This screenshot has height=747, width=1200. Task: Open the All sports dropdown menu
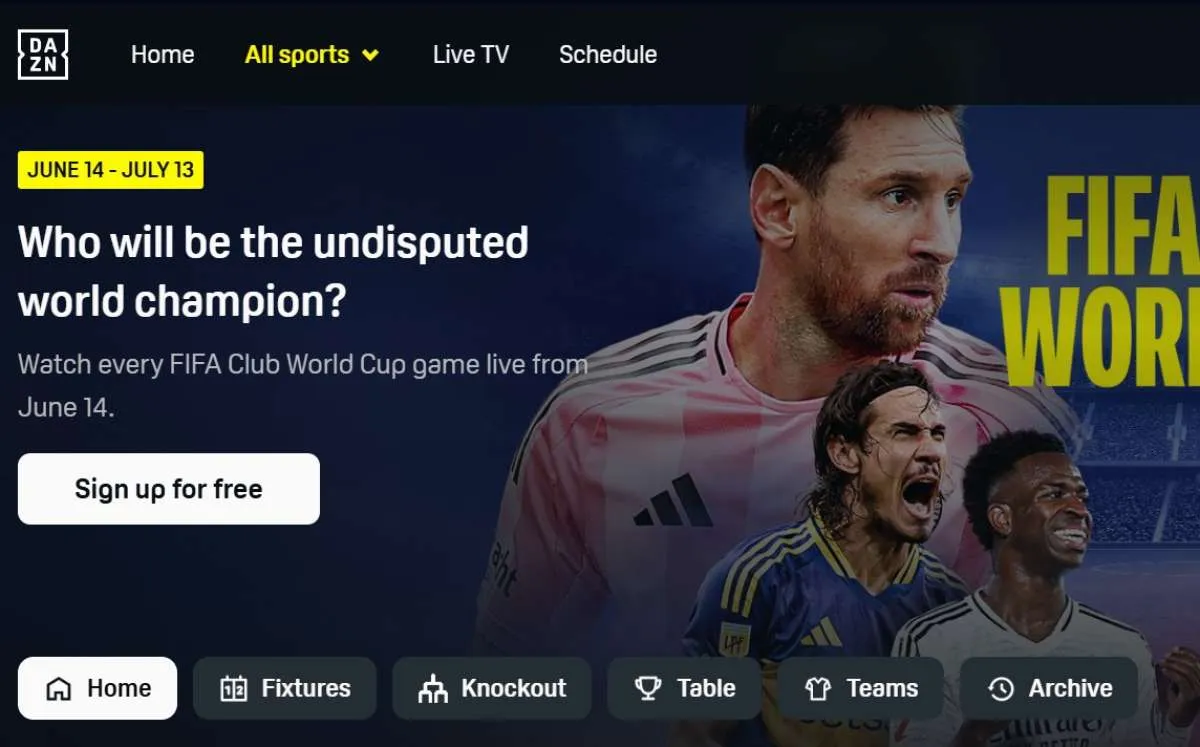click(x=312, y=54)
